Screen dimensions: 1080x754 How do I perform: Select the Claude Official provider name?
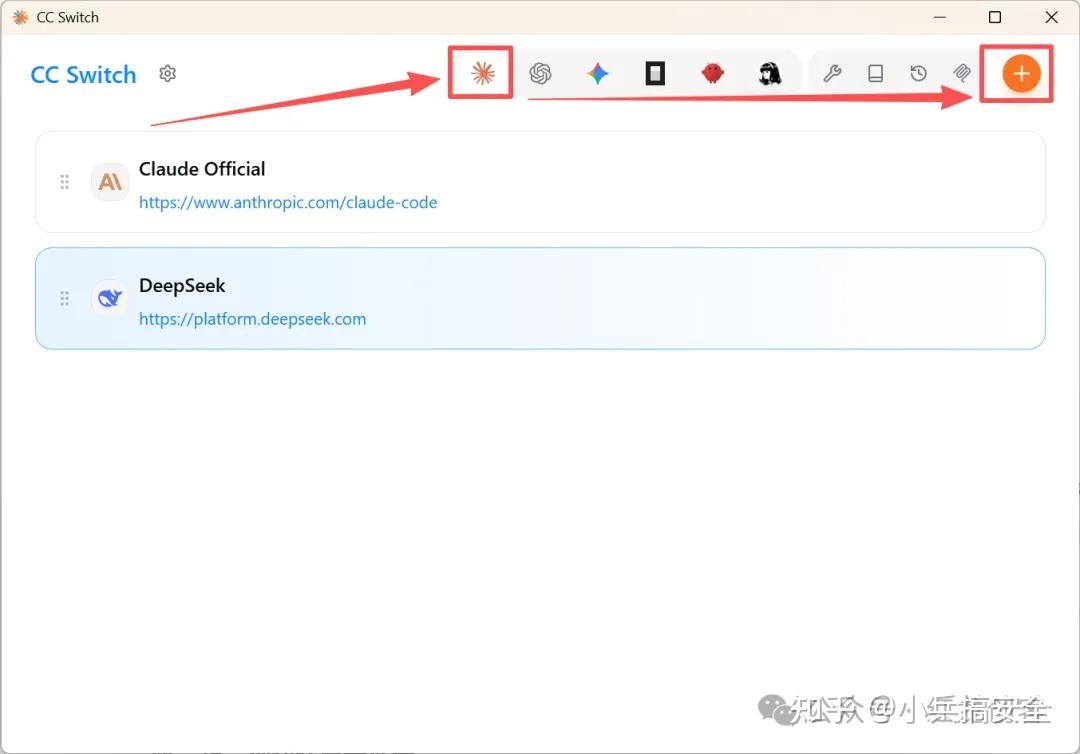click(202, 169)
